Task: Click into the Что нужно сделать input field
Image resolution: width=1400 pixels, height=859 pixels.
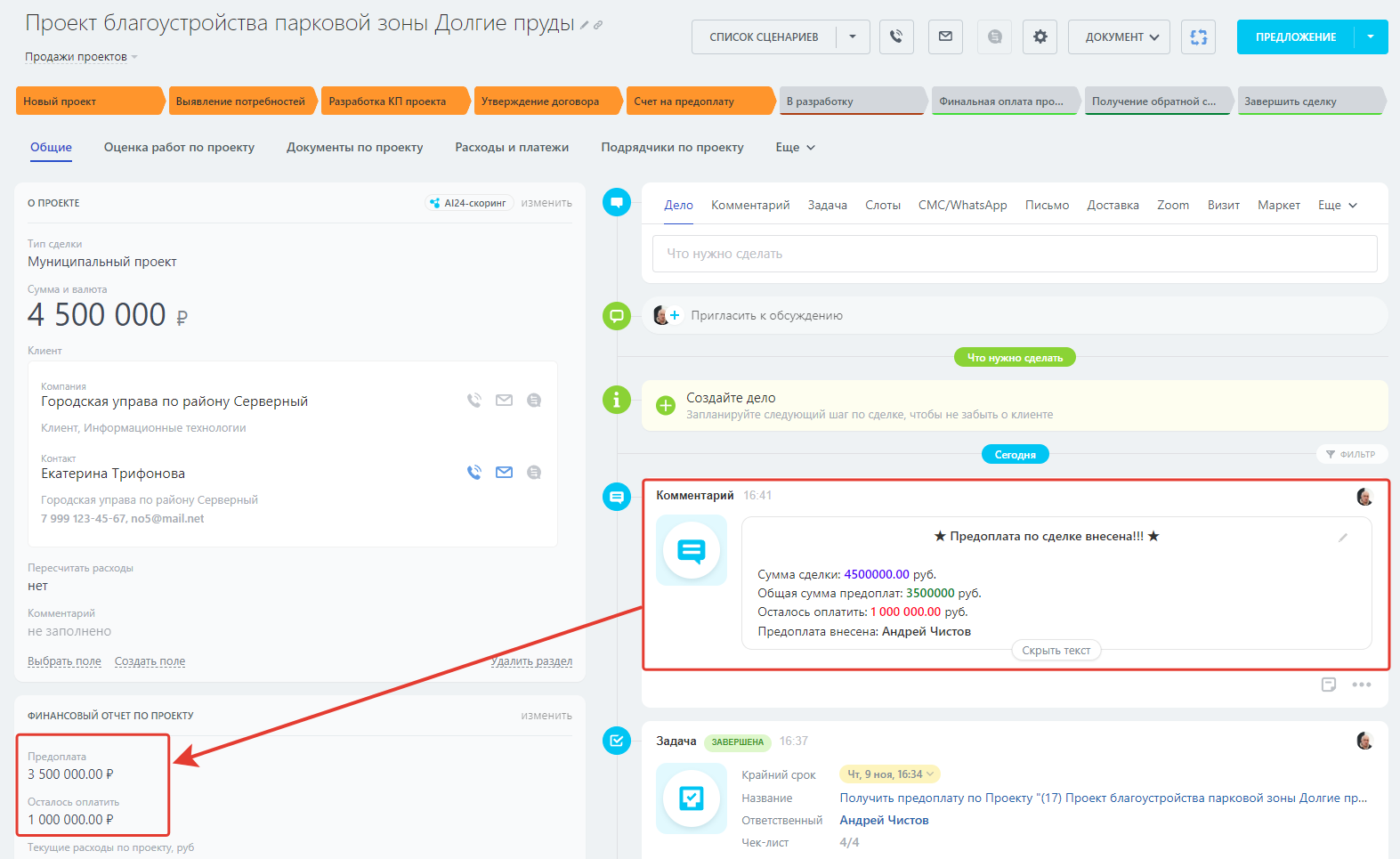Action: click(x=1015, y=254)
